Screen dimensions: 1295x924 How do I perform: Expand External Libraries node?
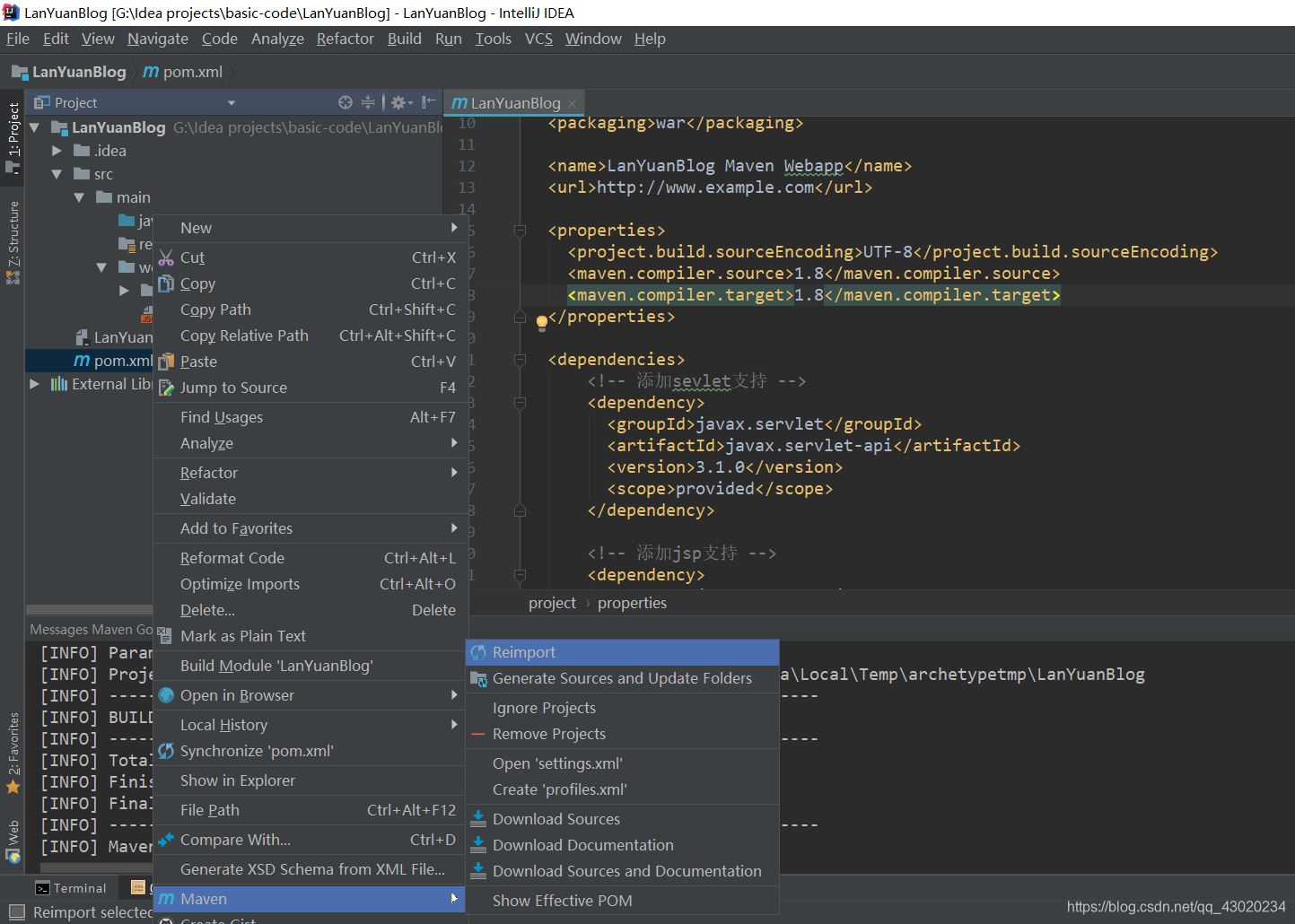(34, 384)
